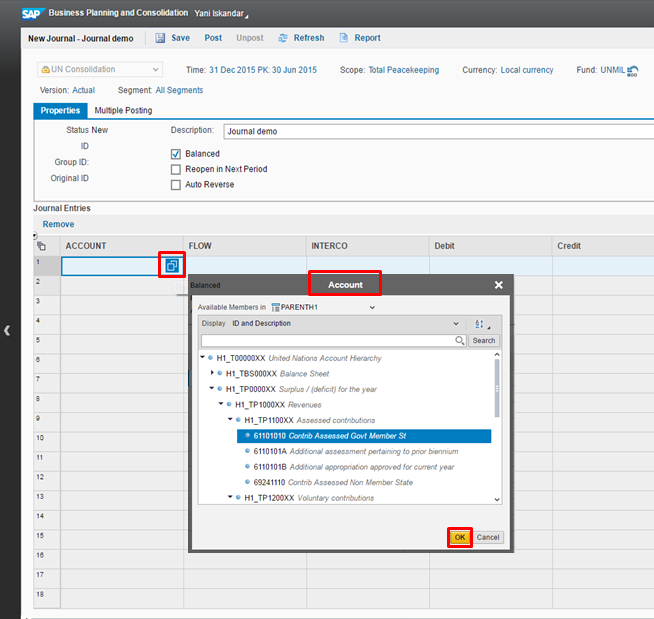The width and height of the screenshot is (654, 619).
Task: Click the SAP logo
Action: pos(32,14)
